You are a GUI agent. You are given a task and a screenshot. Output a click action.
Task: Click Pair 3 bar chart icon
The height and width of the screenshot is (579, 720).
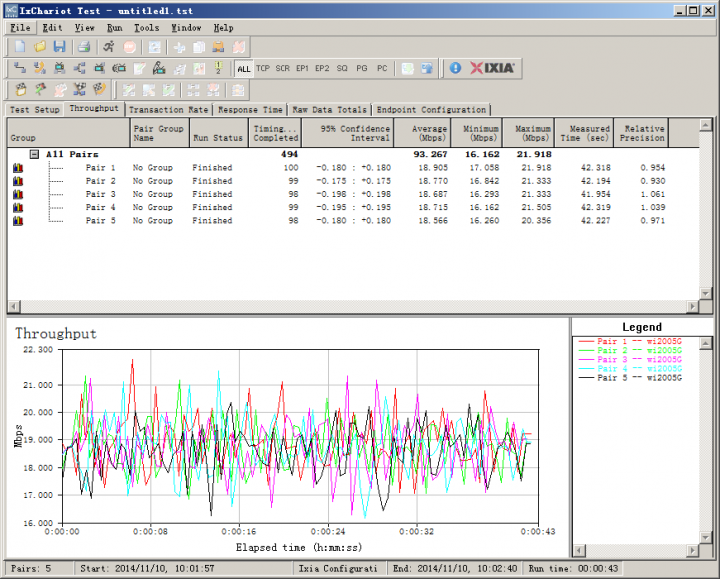click(18, 194)
